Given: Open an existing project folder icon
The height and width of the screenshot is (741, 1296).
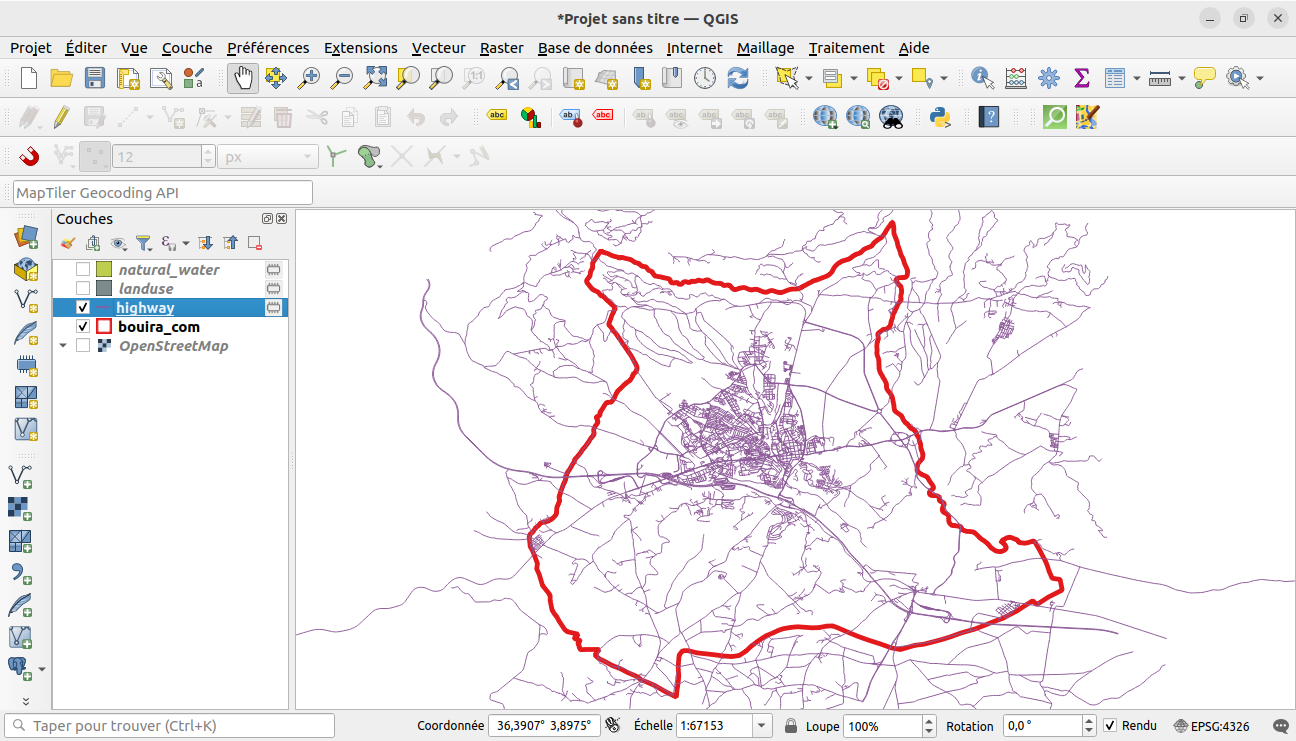Looking at the screenshot, I should tap(62, 78).
